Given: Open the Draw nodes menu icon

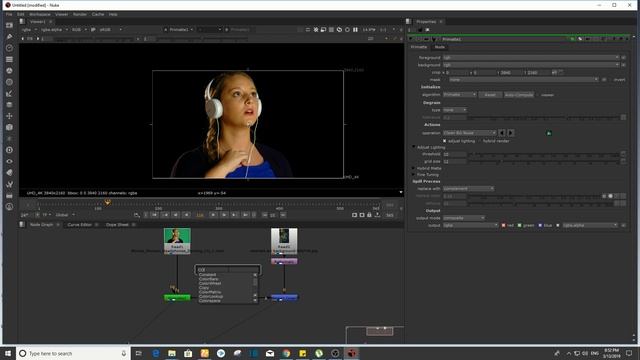Looking at the screenshot, I should (x=9, y=37).
